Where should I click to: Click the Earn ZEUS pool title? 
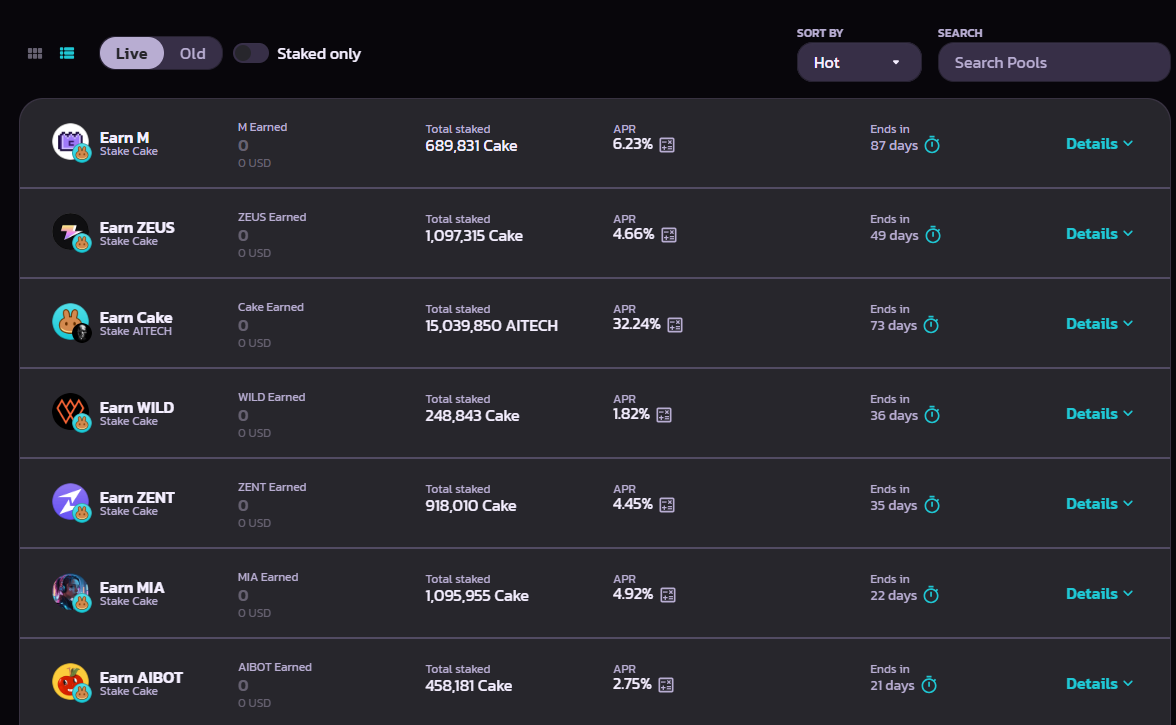(137, 227)
